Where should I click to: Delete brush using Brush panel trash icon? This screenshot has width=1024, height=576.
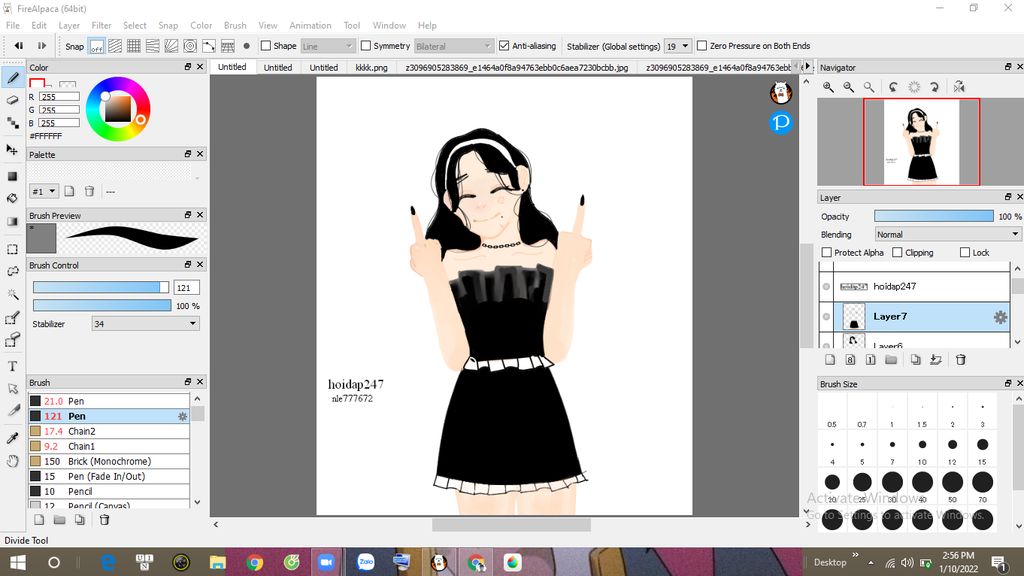(104, 520)
